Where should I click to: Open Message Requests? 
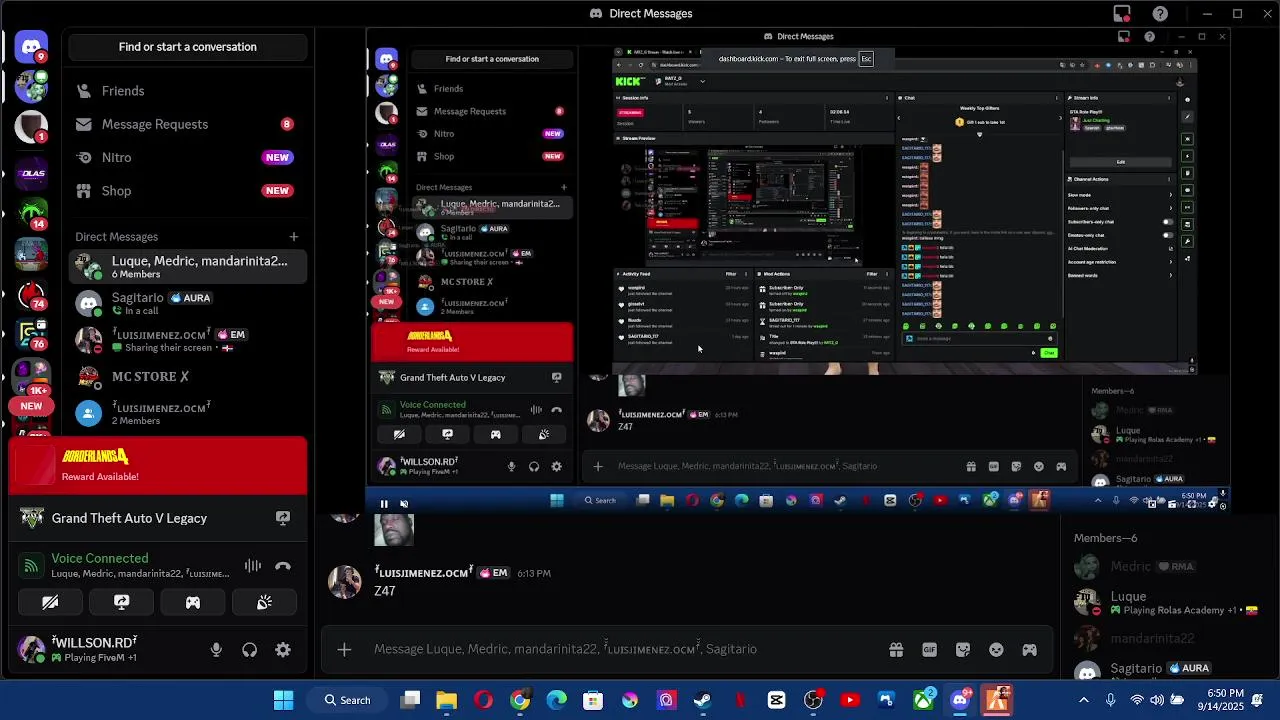click(188, 124)
